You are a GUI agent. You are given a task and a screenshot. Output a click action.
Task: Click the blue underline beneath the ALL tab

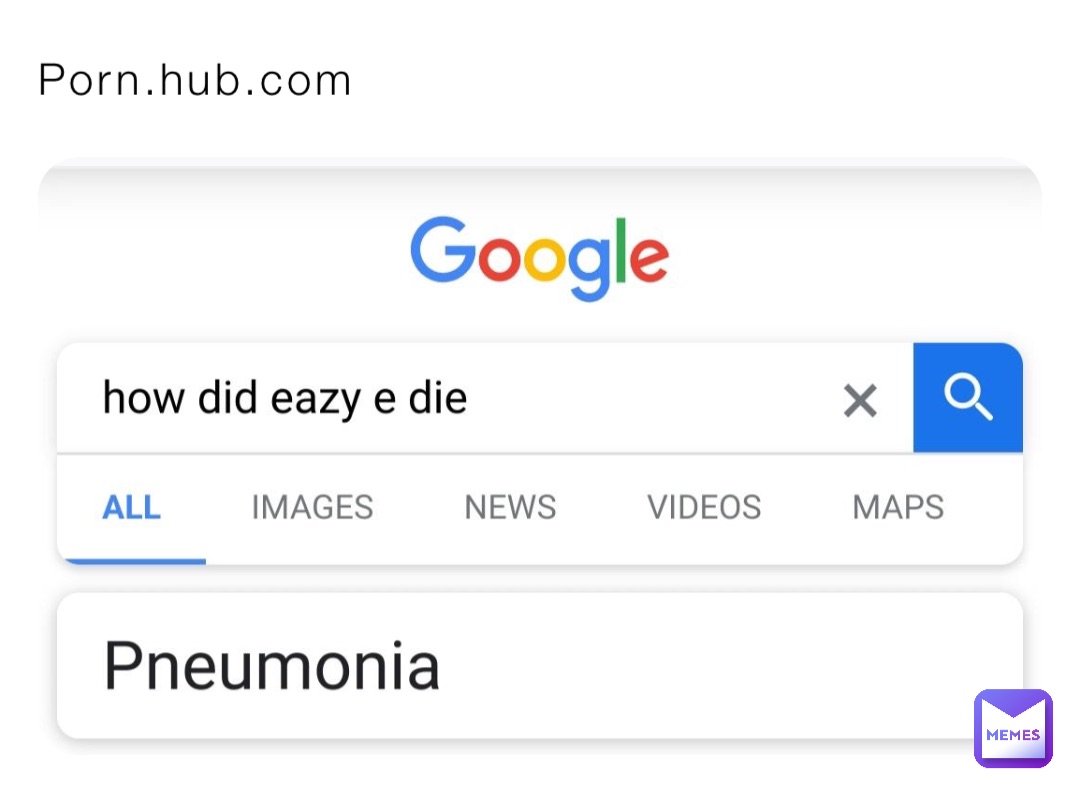(x=131, y=561)
